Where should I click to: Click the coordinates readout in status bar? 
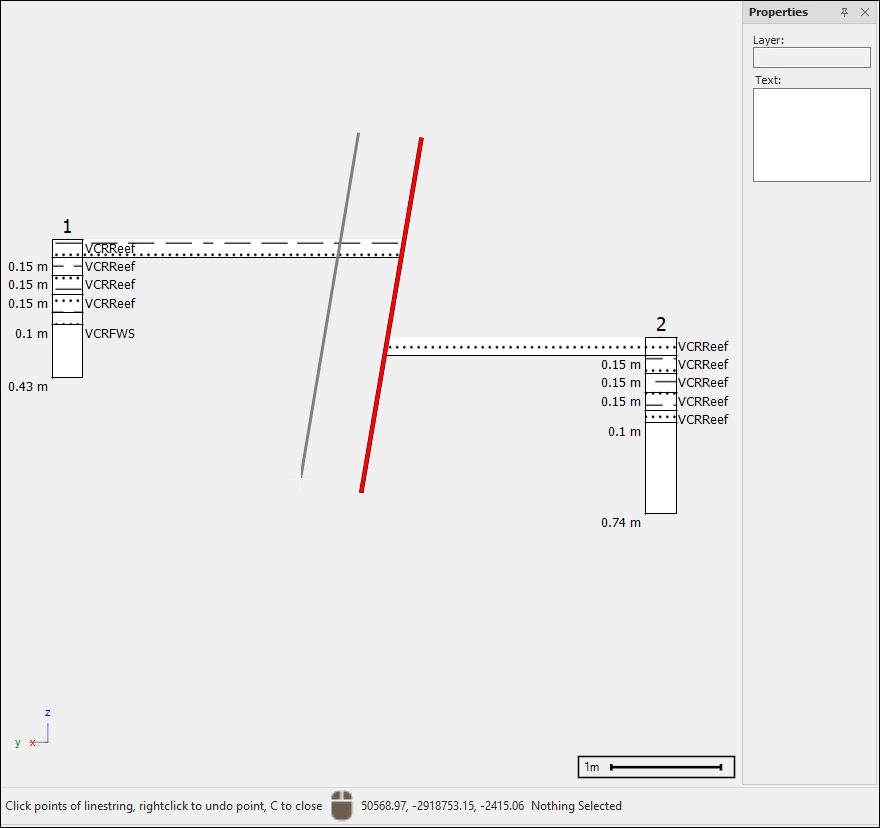click(x=442, y=806)
